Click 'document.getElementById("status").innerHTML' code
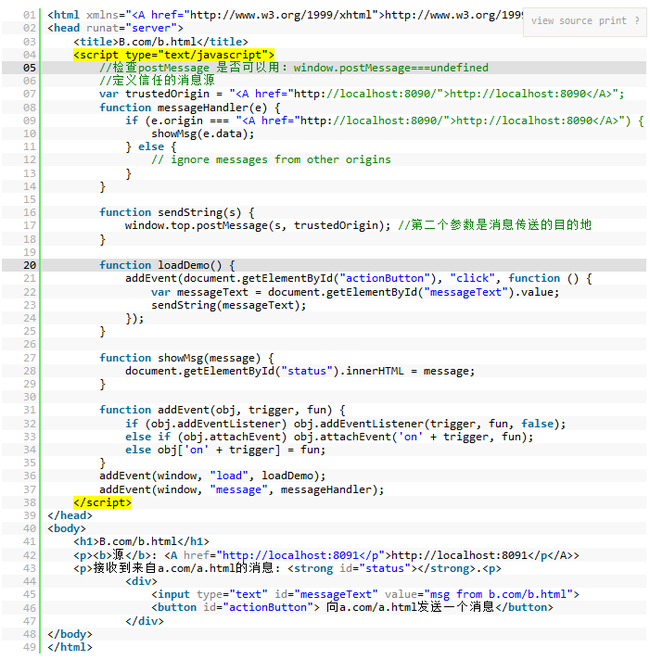This screenshot has width=650, height=660. pyautogui.click(x=264, y=371)
